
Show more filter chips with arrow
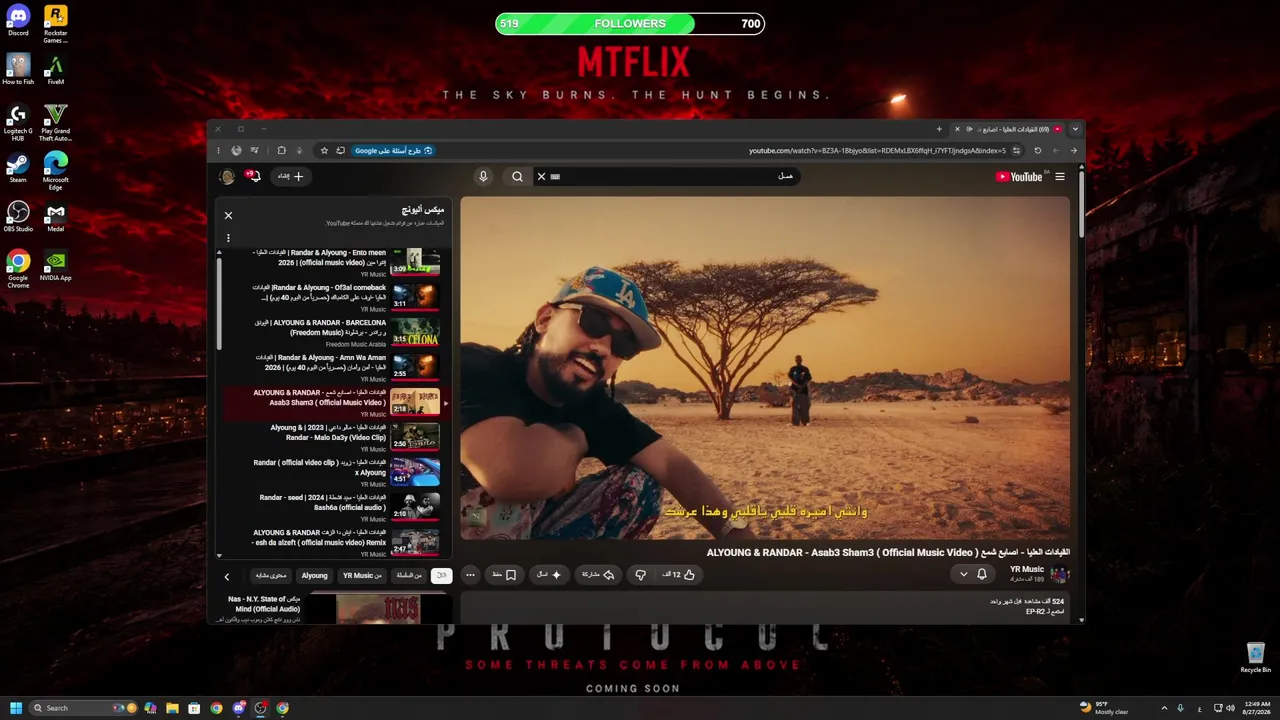coord(227,576)
